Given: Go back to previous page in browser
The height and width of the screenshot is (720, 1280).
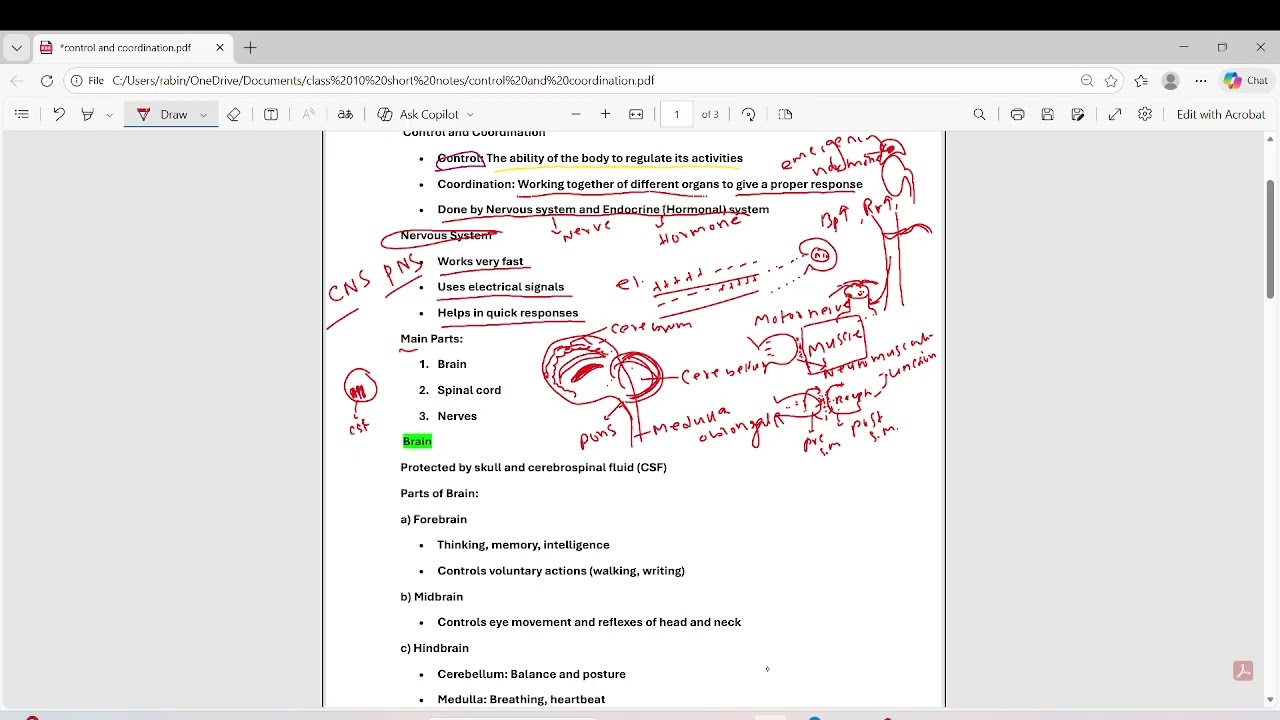Looking at the screenshot, I should 17,81.
